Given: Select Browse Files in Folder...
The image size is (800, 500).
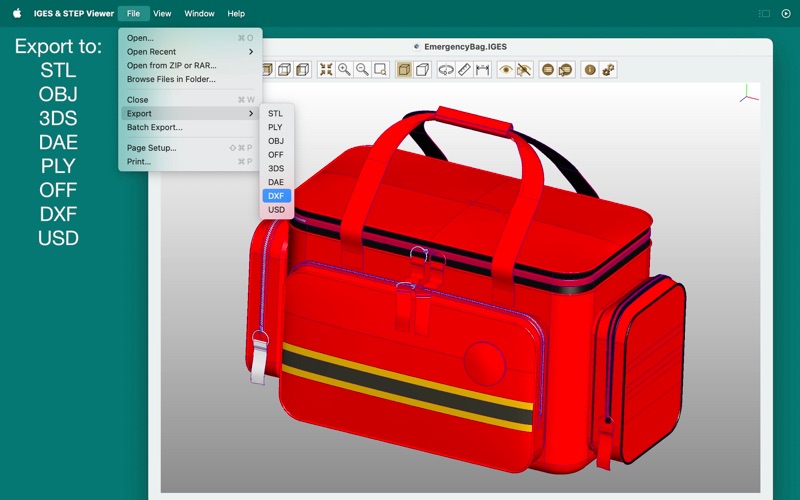Looking at the screenshot, I should pyautogui.click(x=190, y=79).
